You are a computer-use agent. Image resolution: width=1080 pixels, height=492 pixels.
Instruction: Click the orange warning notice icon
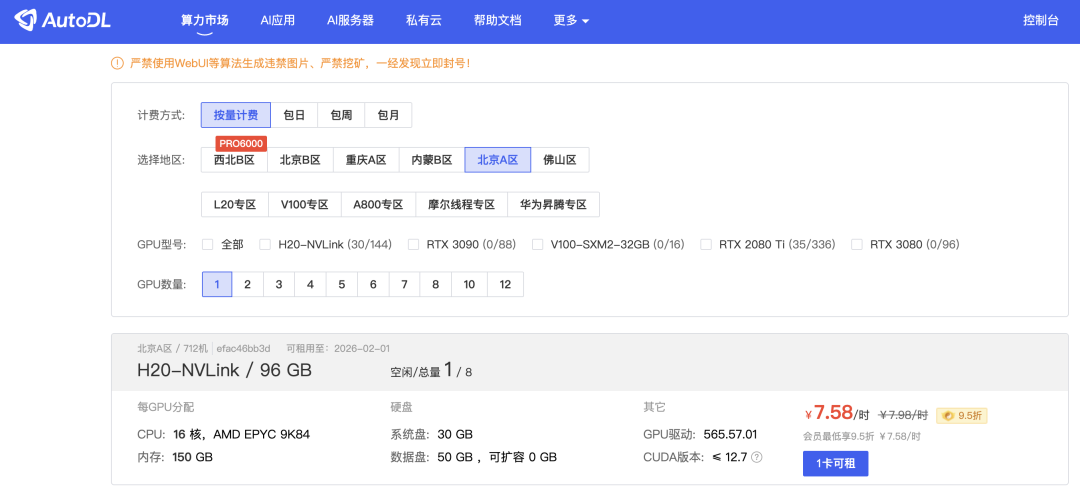click(117, 63)
